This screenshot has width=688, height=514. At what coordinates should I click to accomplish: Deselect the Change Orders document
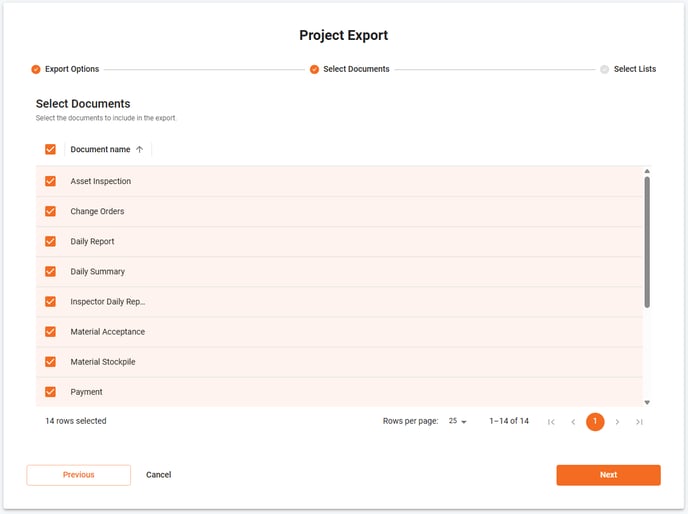(x=50, y=211)
